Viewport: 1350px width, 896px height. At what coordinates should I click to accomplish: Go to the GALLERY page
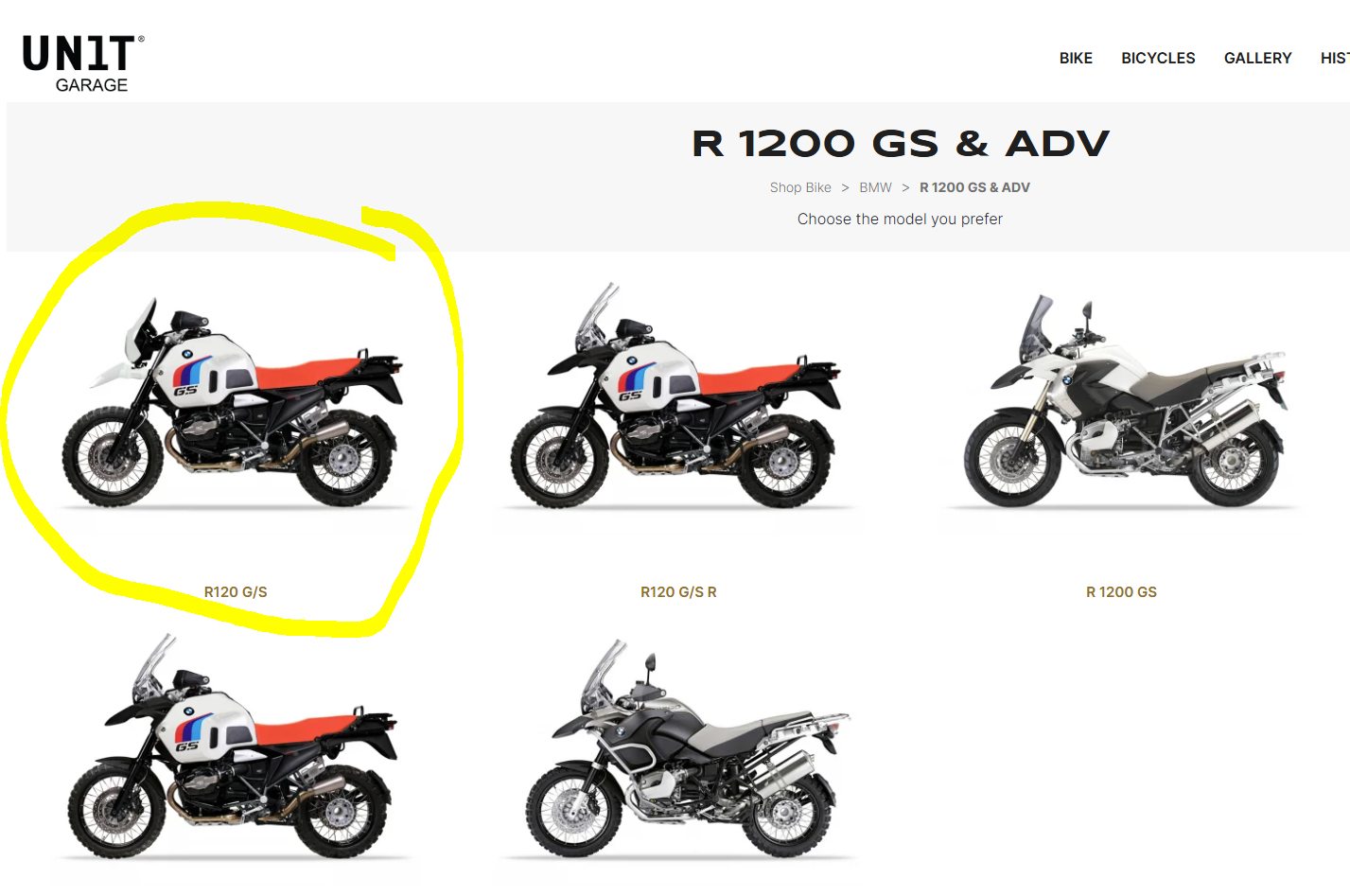click(1257, 59)
